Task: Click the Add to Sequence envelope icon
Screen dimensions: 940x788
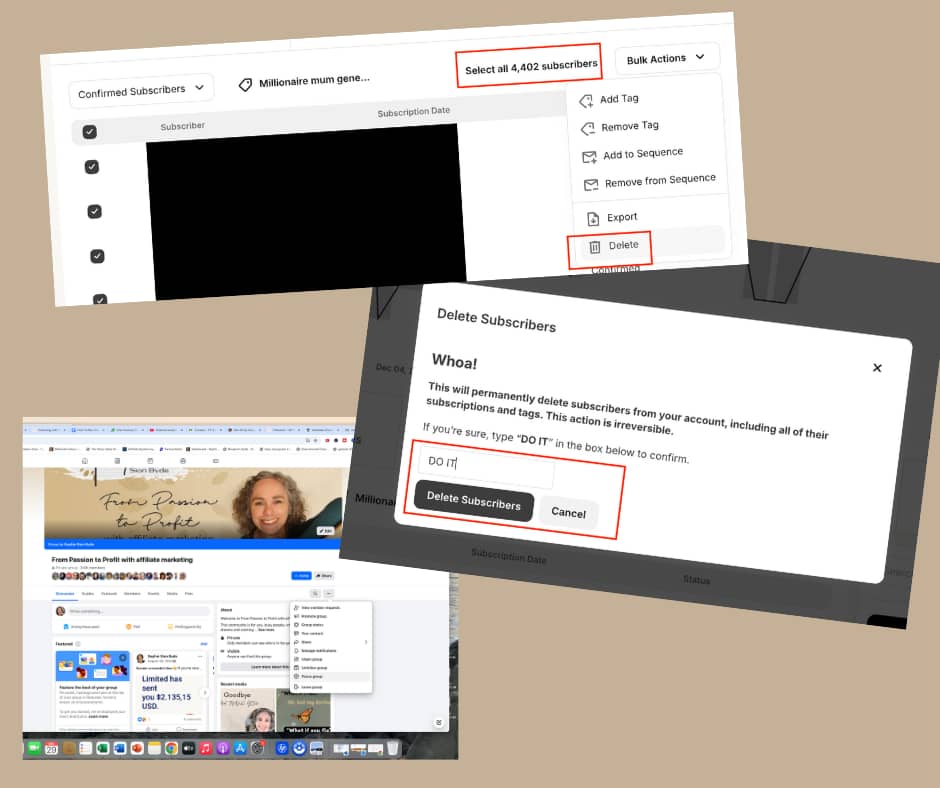Action: pos(589,157)
